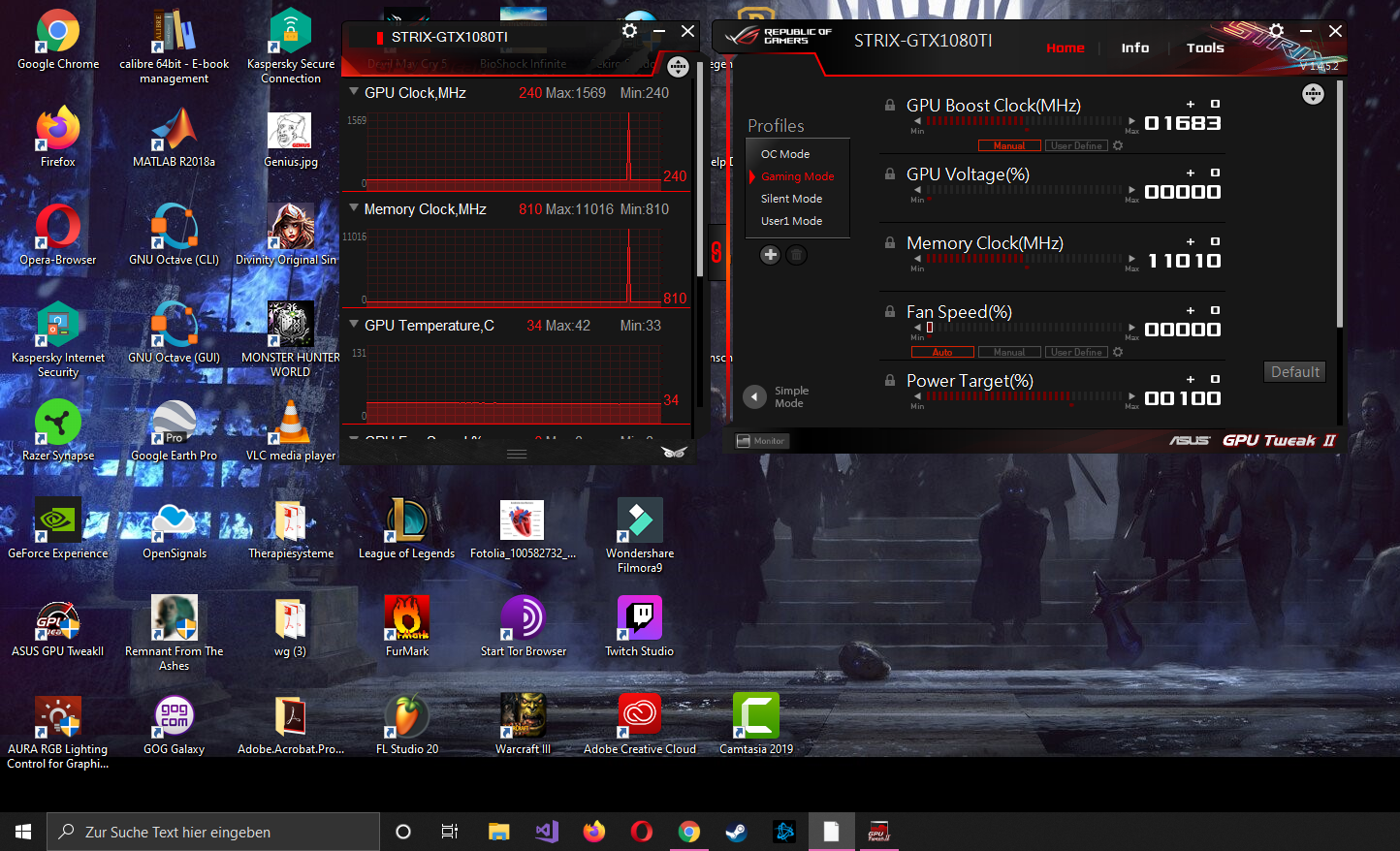This screenshot has height=851, width=1400.
Task: Click the Monitor button
Action: (762, 441)
